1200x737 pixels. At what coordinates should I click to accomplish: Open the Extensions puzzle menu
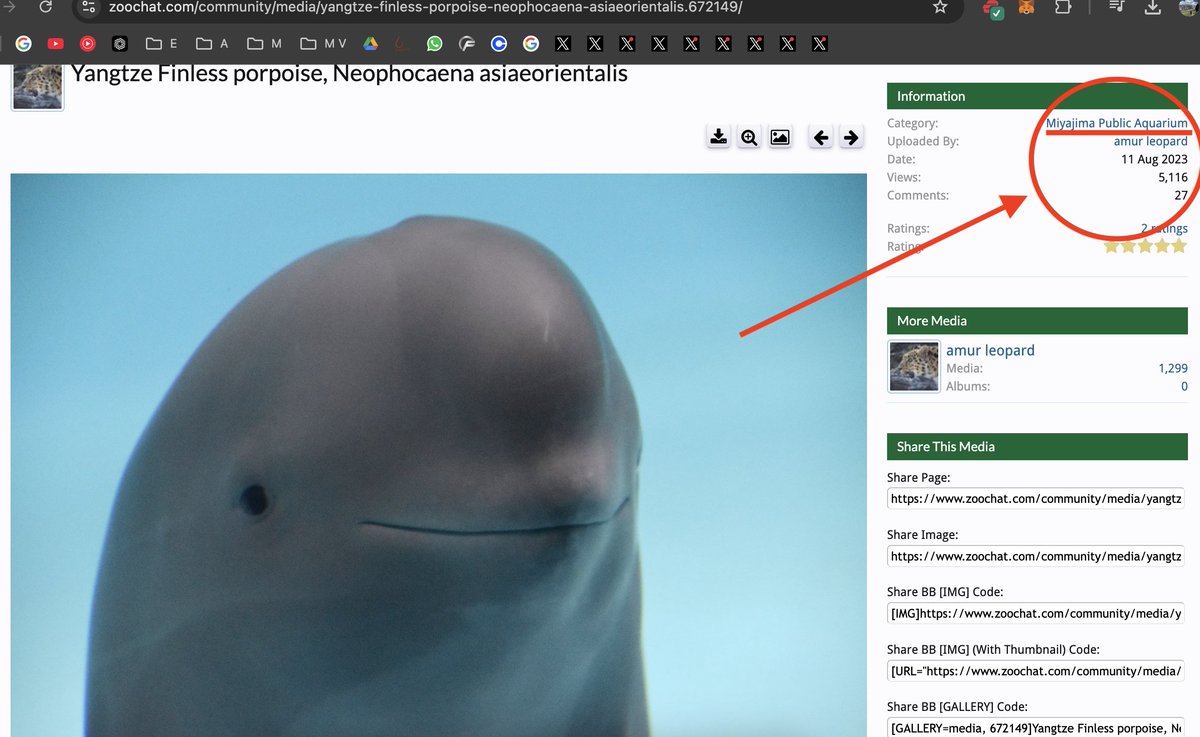pos(1063,7)
